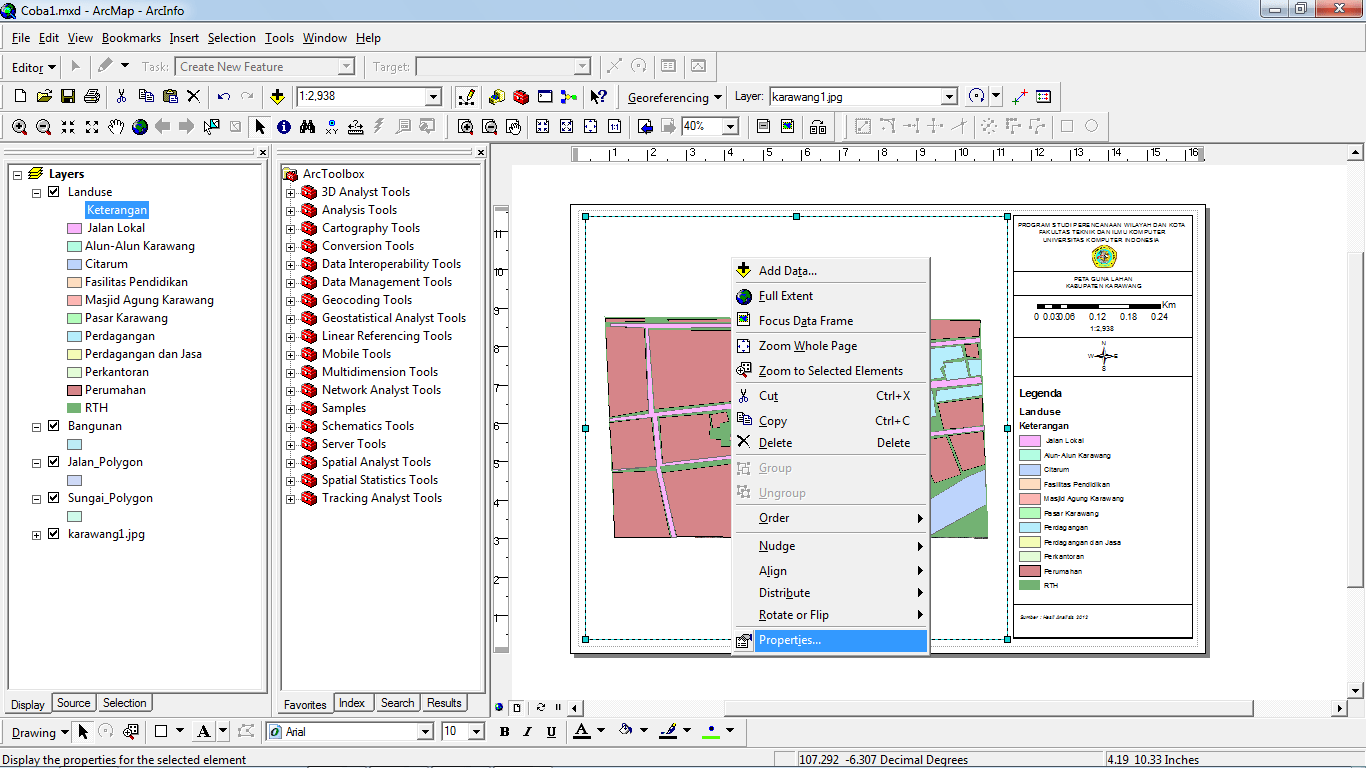
Task: Toggle the Jalan_Polygon layer checkbox
Action: pos(54,462)
